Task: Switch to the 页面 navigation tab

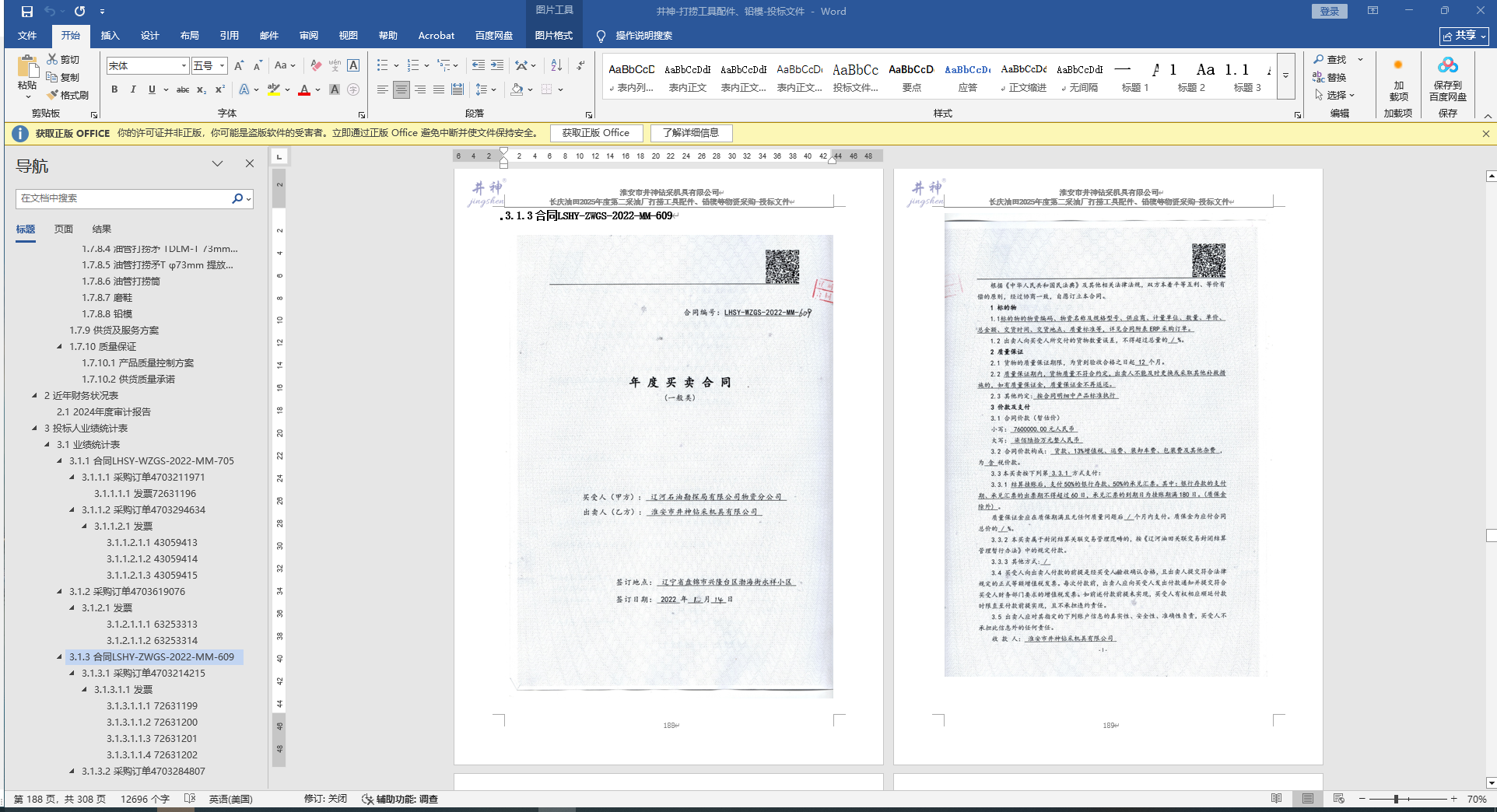Action: click(x=64, y=229)
